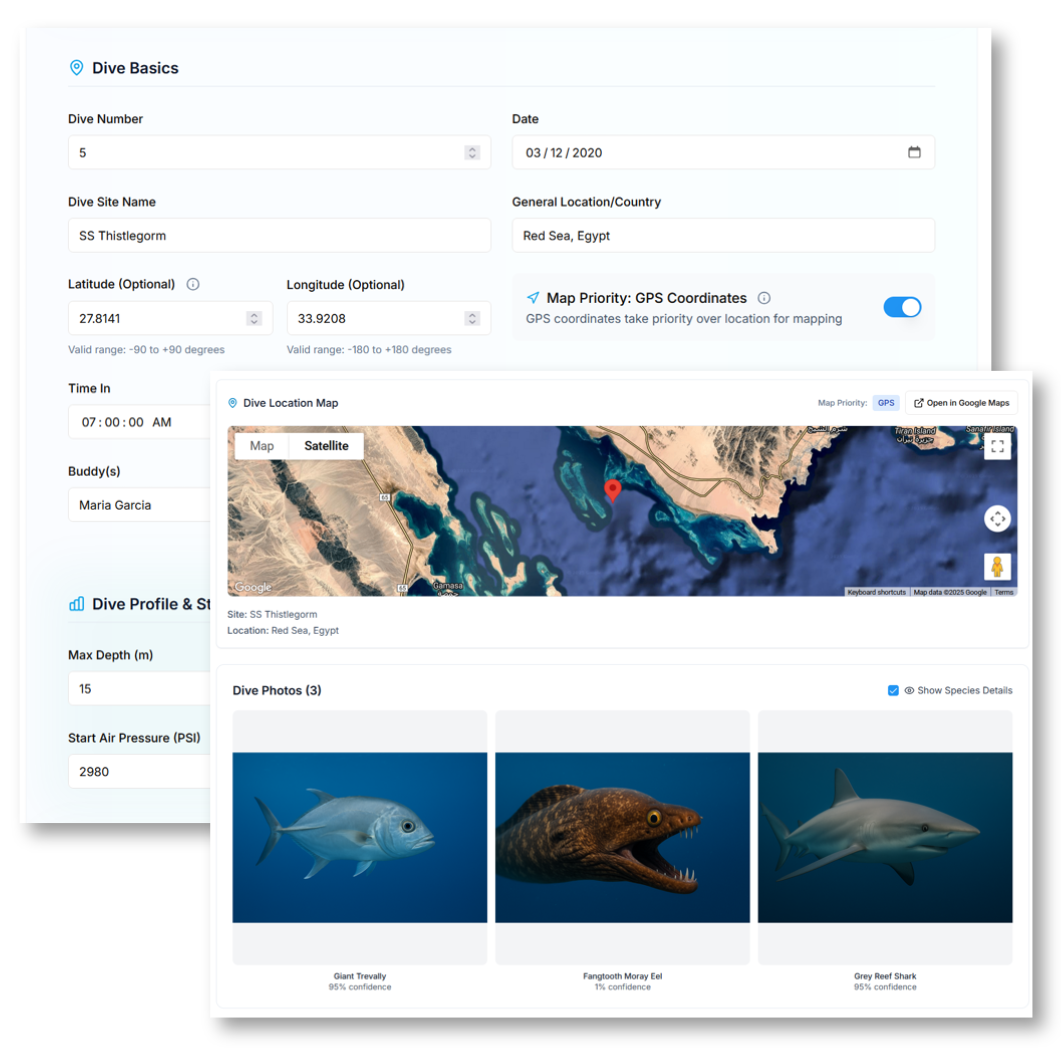1061x1063 pixels.
Task: Toggle Map Priority GPS Coordinates switch
Action: click(901, 307)
